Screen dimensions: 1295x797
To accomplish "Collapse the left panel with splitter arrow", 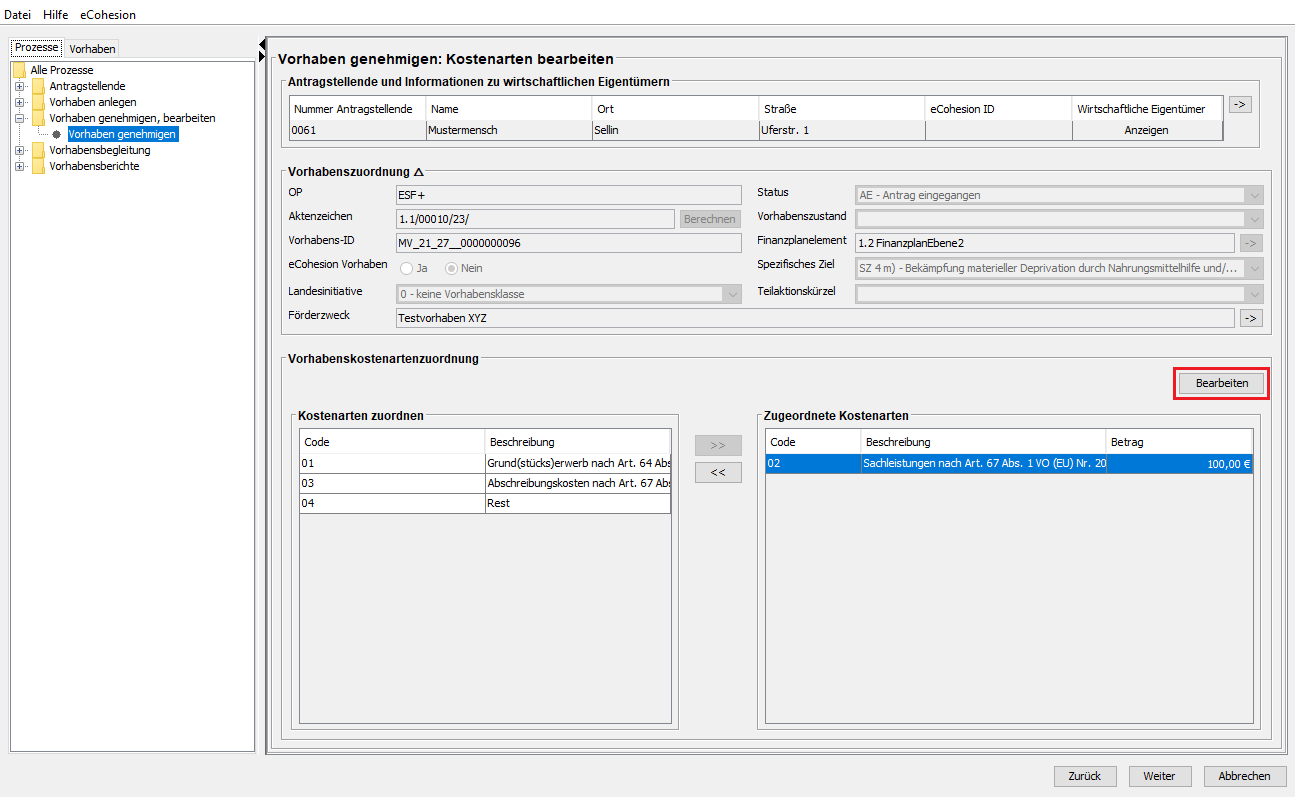I will (x=262, y=43).
